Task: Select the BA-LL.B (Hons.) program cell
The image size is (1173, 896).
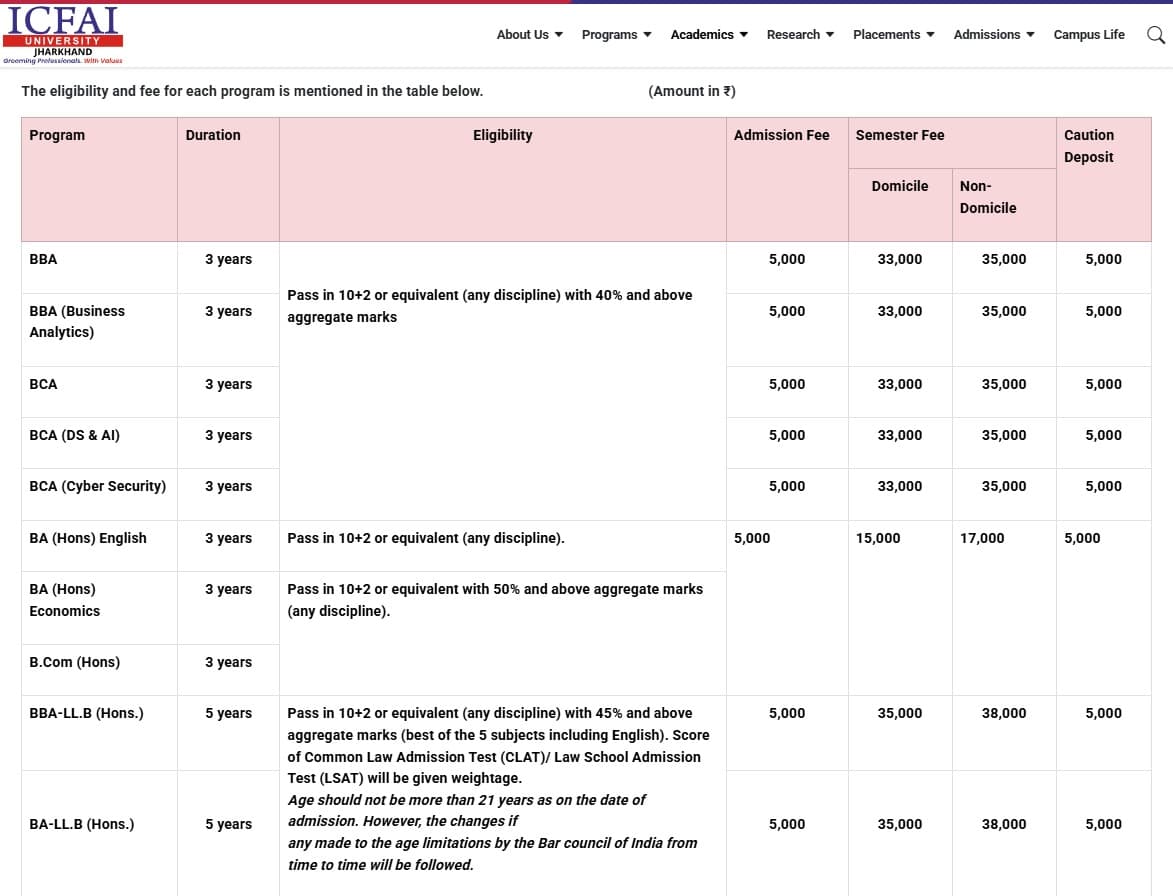Action: (82, 824)
